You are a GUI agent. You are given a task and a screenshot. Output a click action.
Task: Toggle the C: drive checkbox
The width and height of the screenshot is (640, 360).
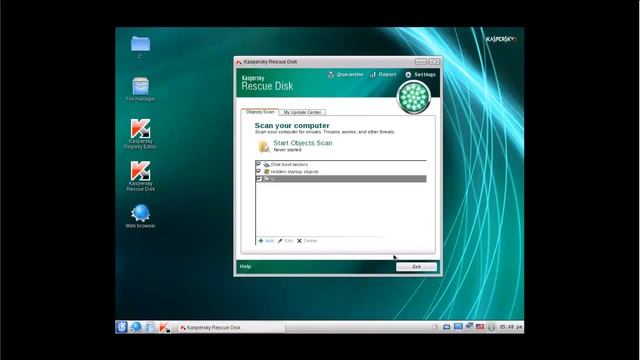click(258, 179)
